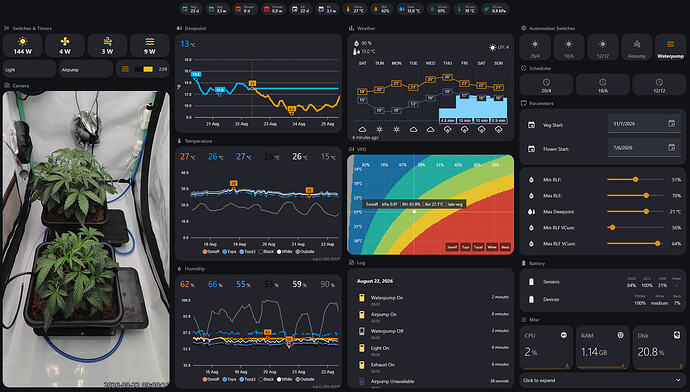Open the tent camera feed
Viewport: 690px width, 392px height.
(x=86, y=239)
